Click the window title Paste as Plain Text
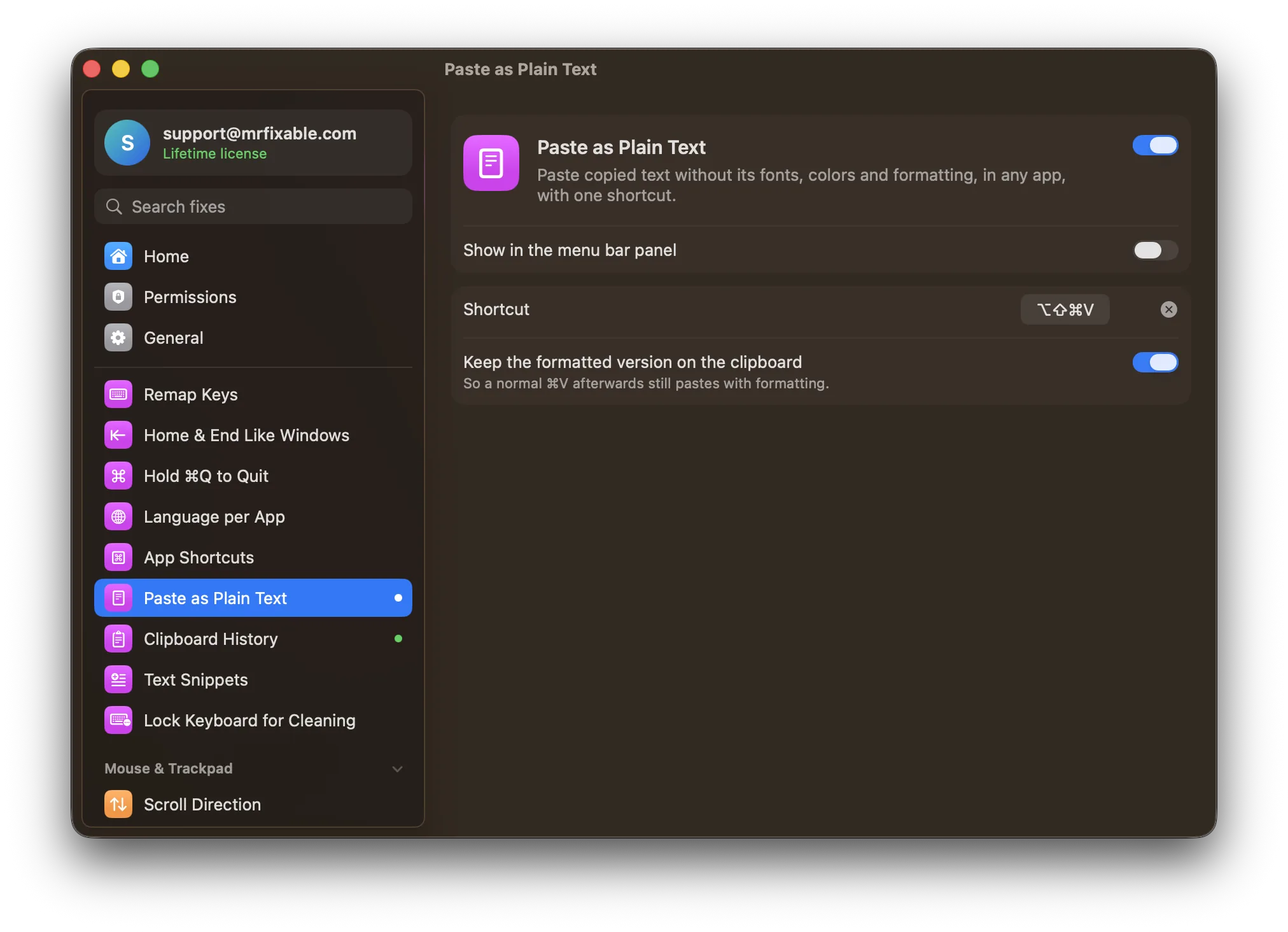Image resolution: width=1288 pixels, height=932 pixels. [520, 69]
